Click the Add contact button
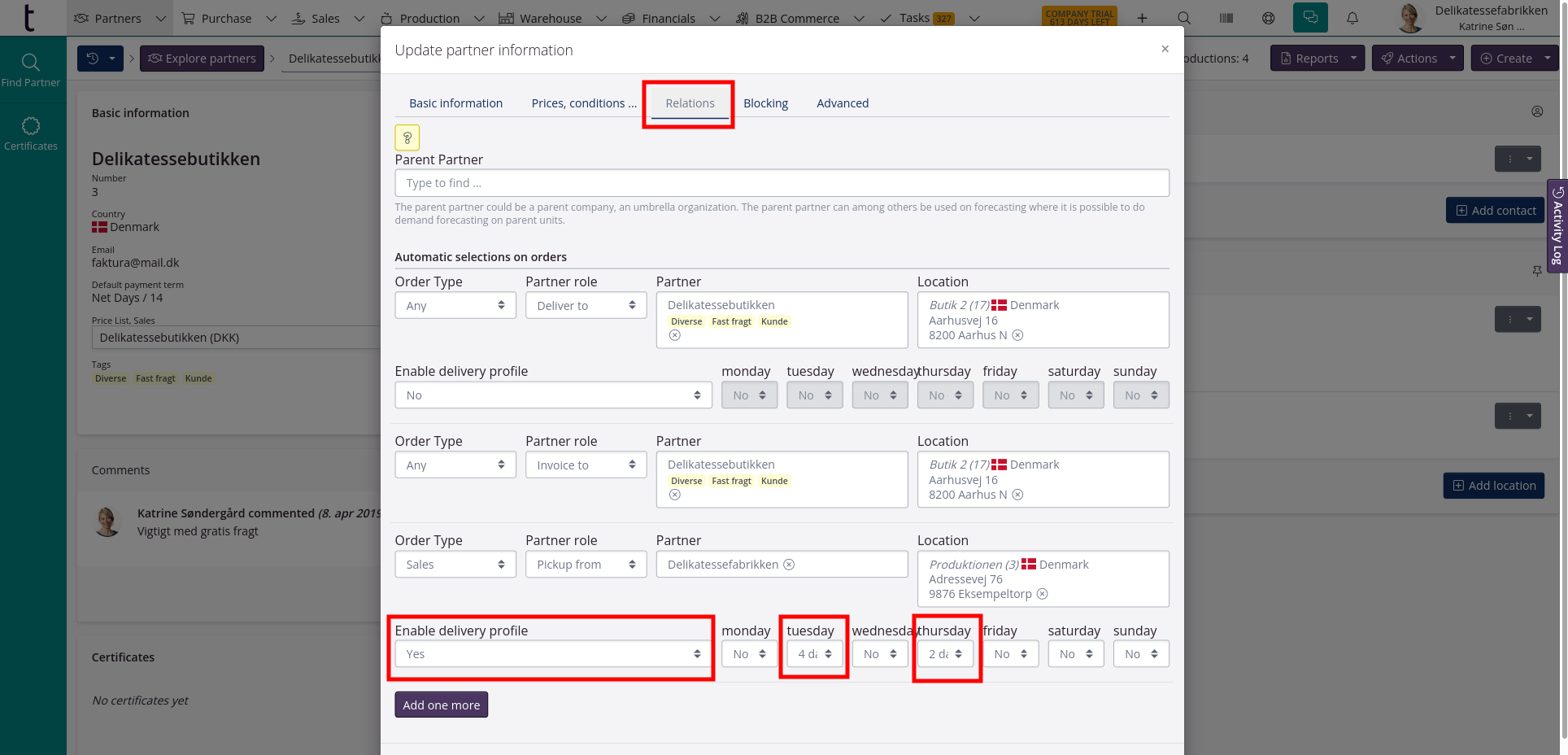This screenshot has width=1568, height=755. pos(1495,211)
